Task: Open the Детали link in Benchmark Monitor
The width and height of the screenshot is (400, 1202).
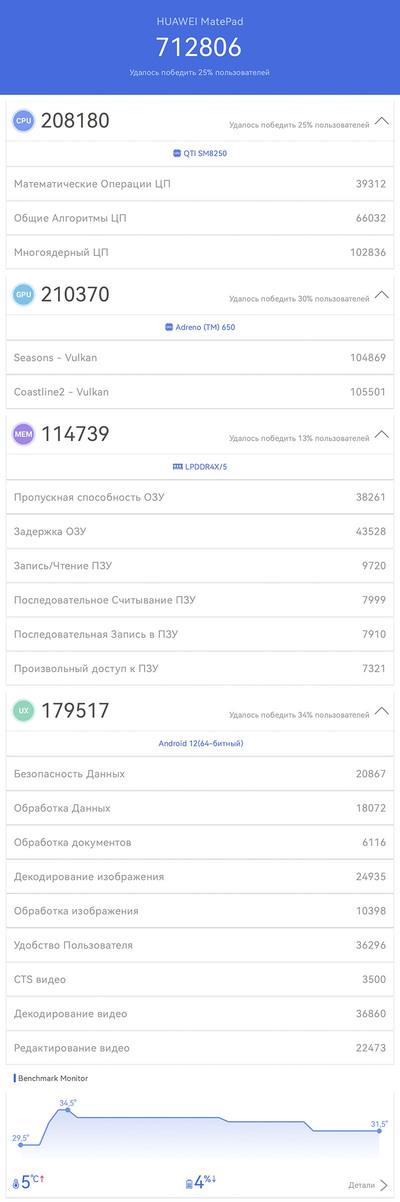Action: pyautogui.click(x=368, y=1185)
